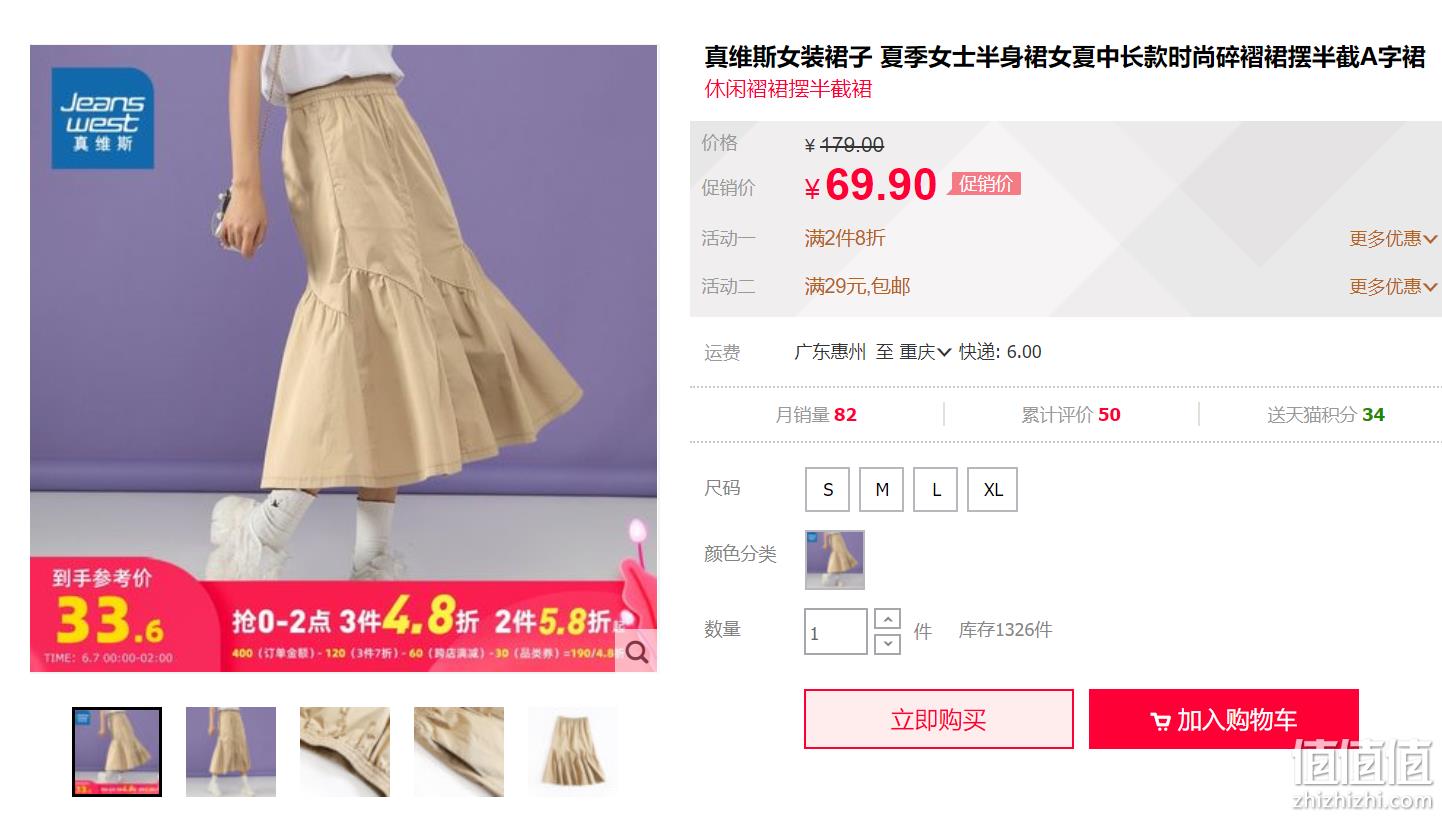Viewport: 1442px width, 818px height.
Task: Click the cart icon in 加入购物车
Action: (1160, 721)
